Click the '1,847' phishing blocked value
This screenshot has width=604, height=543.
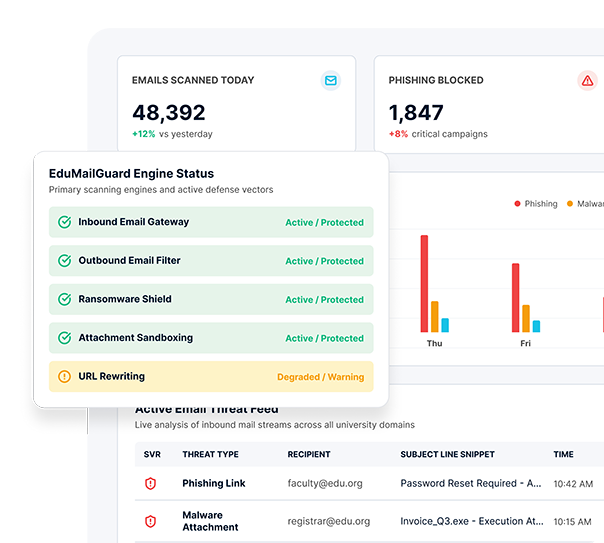(416, 112)
